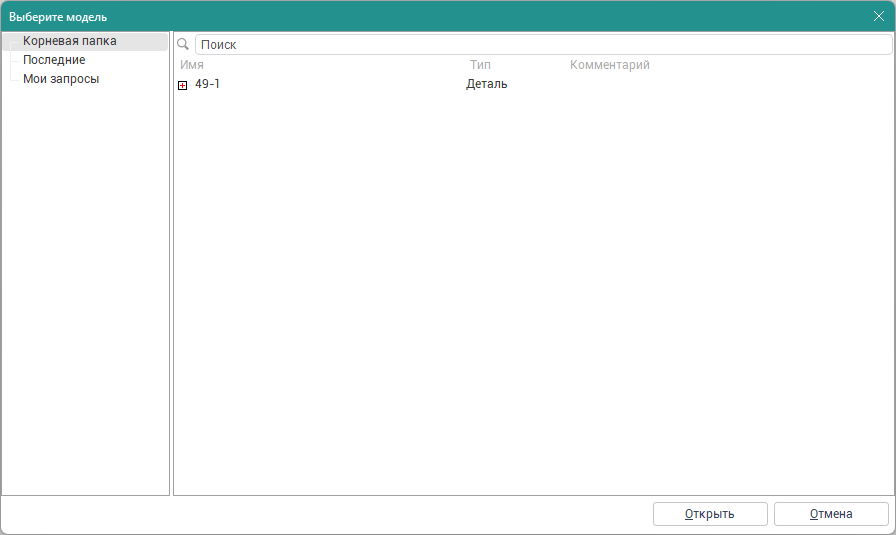Screen dimensions: 896x535
Task: Sort by the Имя column header
Action: pyautogui.click(x=192, y=65)
